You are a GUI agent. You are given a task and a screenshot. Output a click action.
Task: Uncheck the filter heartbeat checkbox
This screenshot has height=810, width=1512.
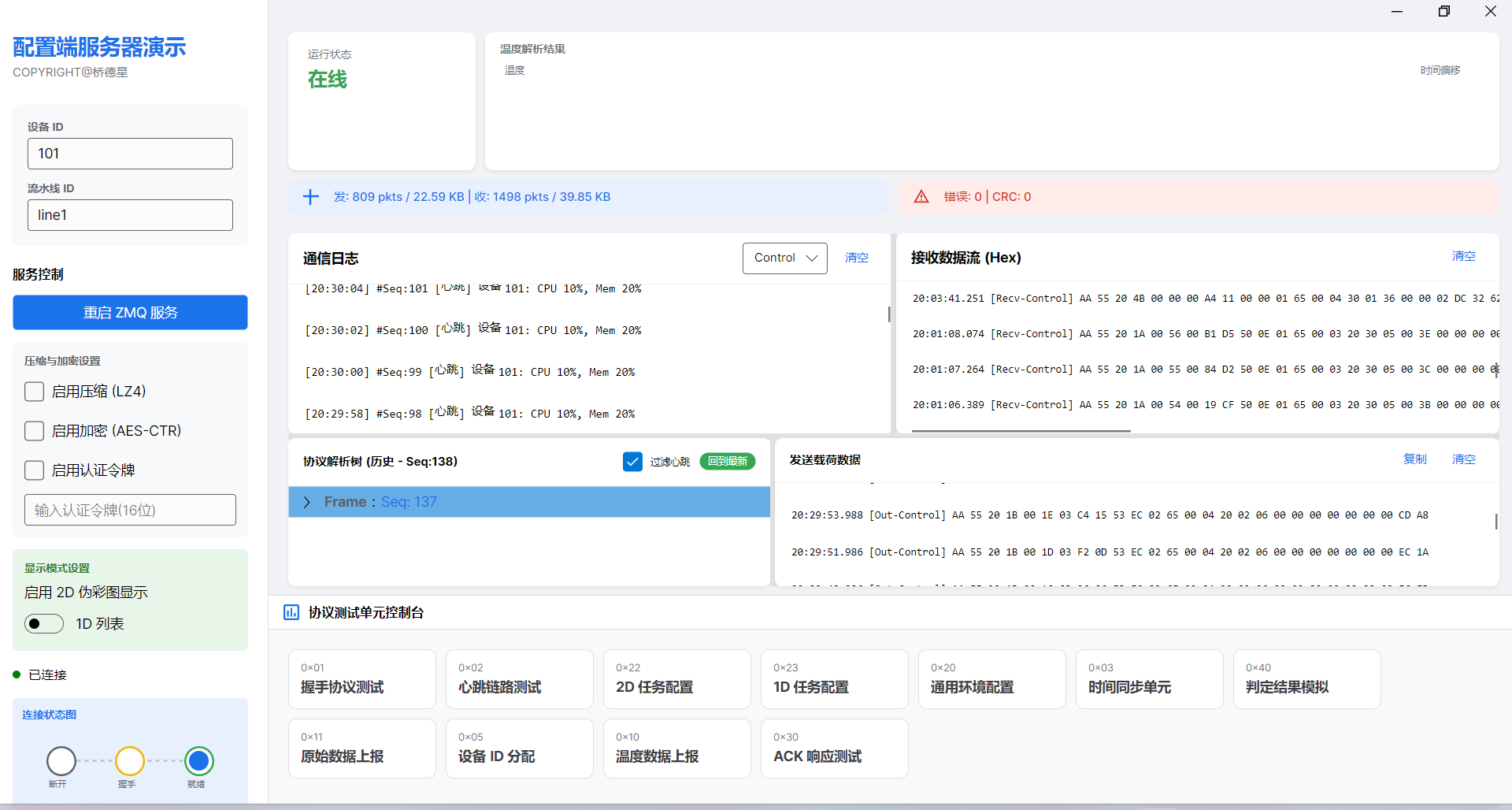632,462
